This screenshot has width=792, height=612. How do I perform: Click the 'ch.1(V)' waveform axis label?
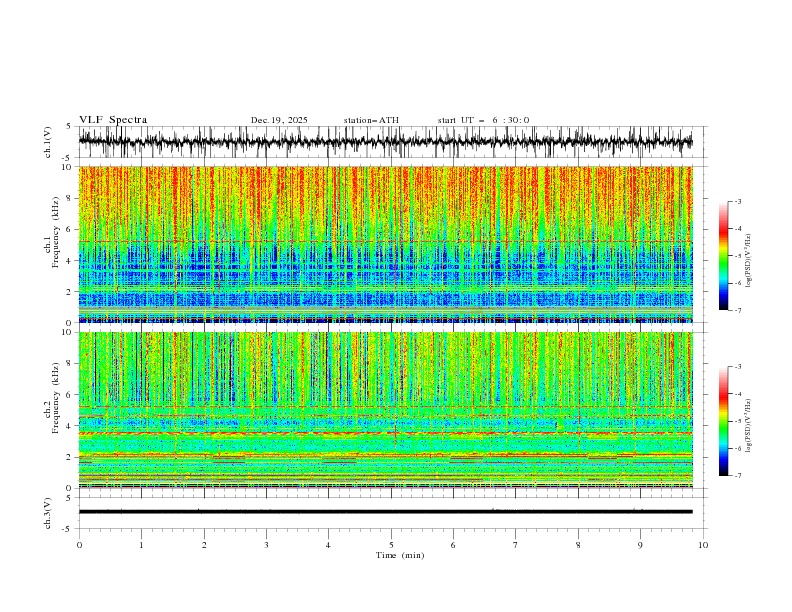coord(47,142)
